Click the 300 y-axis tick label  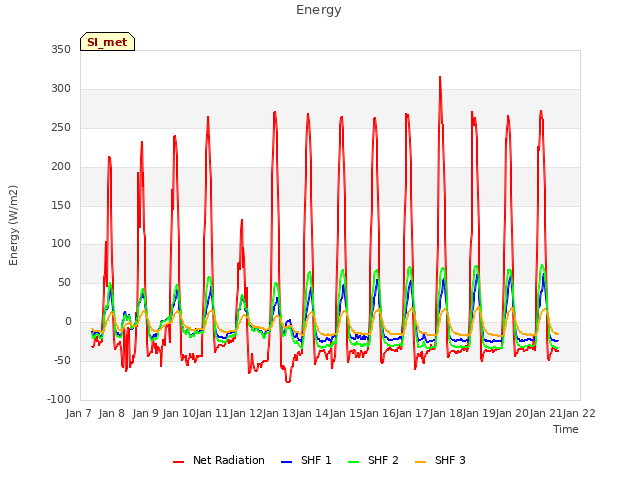(61, 89)
